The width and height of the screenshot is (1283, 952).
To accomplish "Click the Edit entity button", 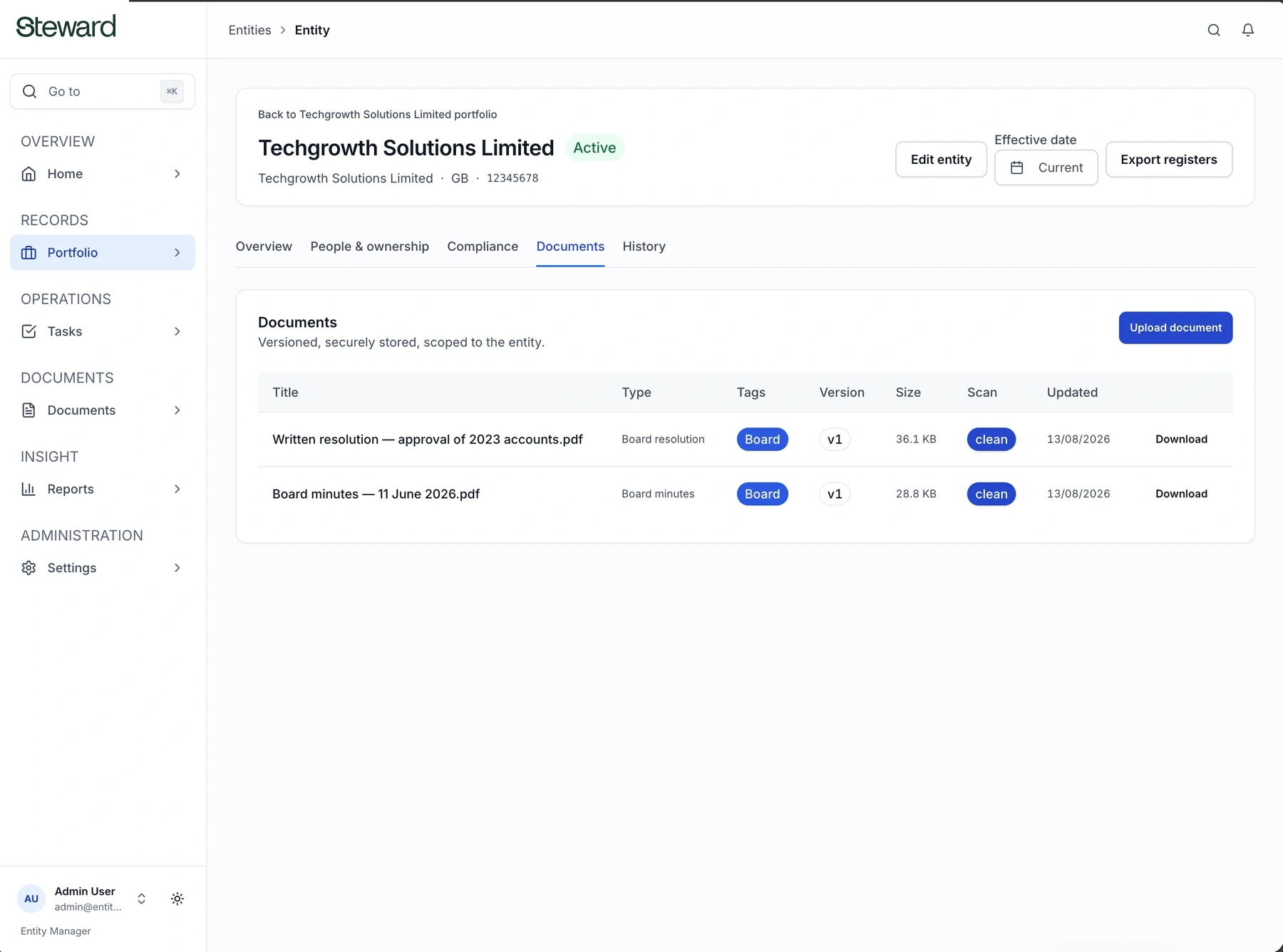I will coord(941,160).
